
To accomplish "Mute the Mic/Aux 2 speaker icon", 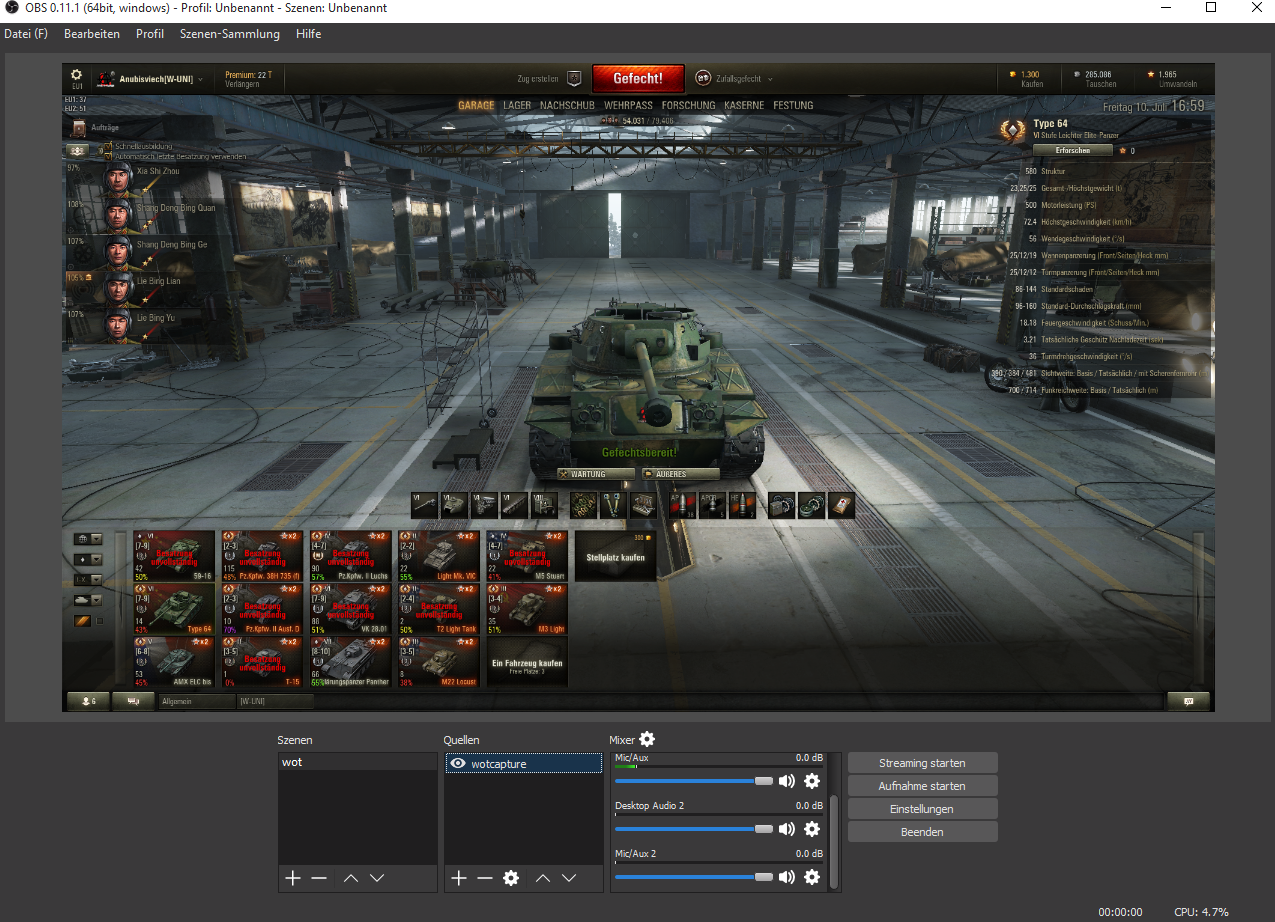I will 787,877.
